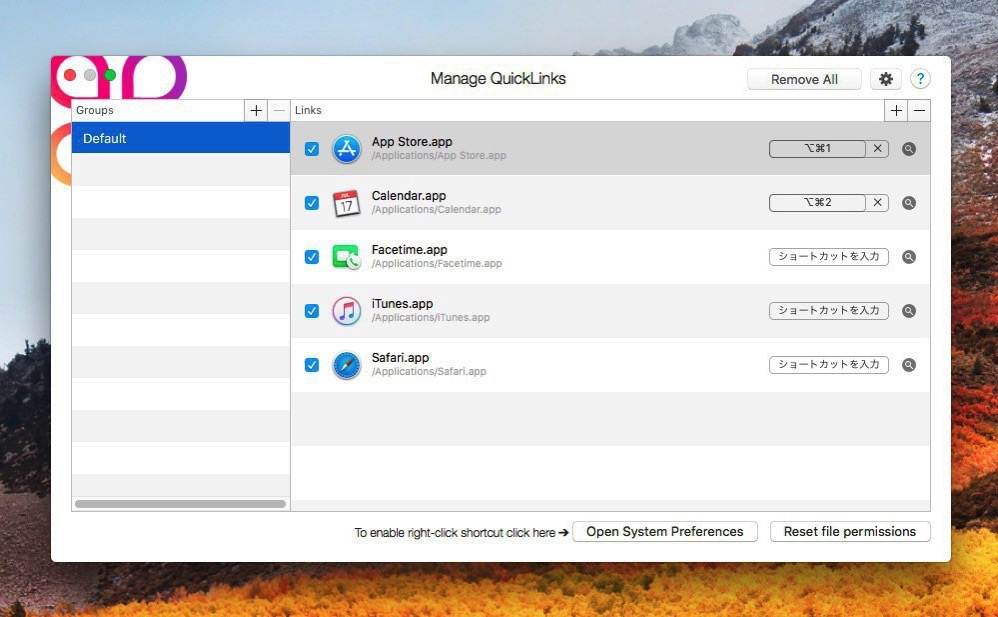Uncheck the App Store.app checkbox

point(311,149)
